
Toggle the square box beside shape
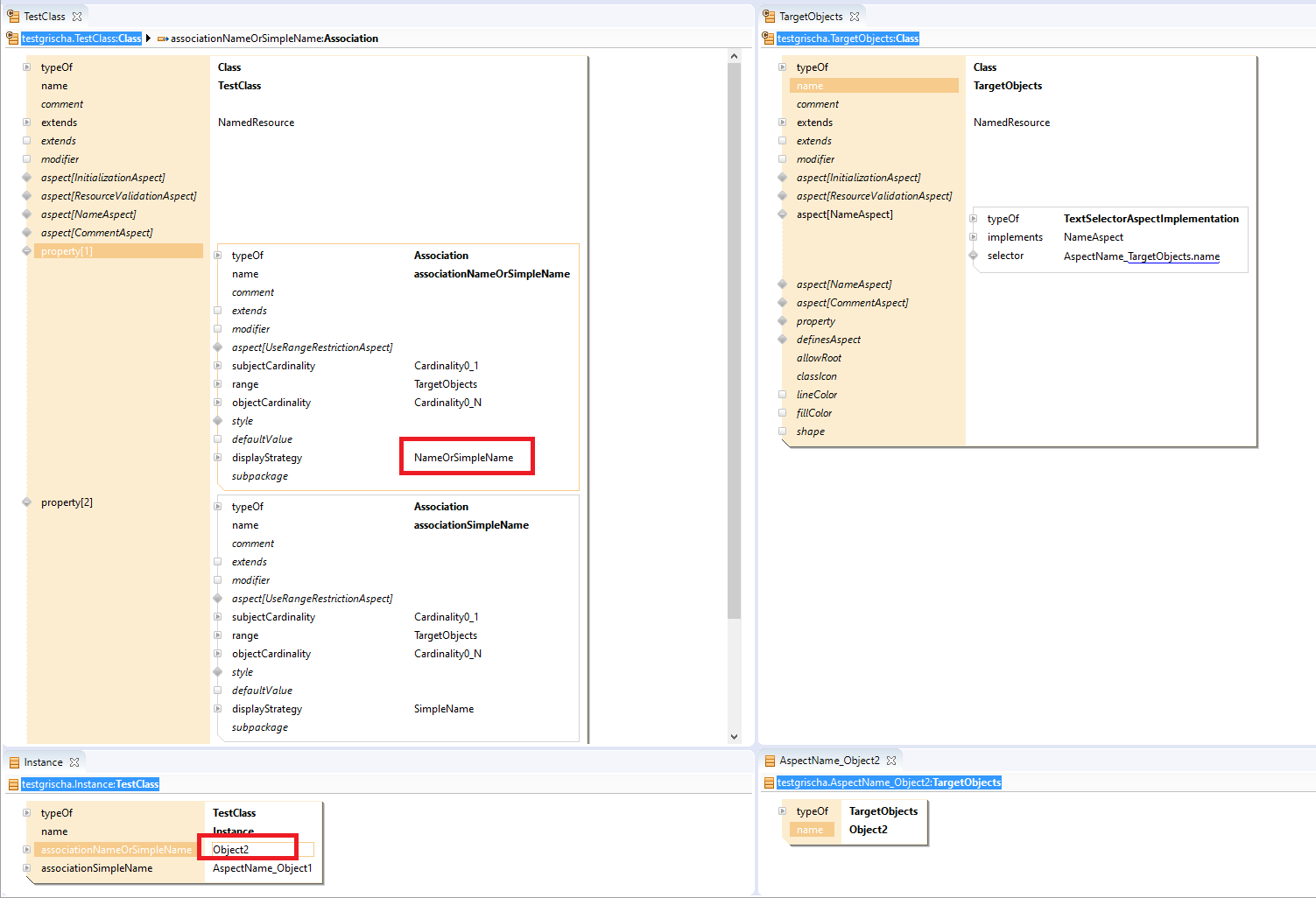point(783,431)
